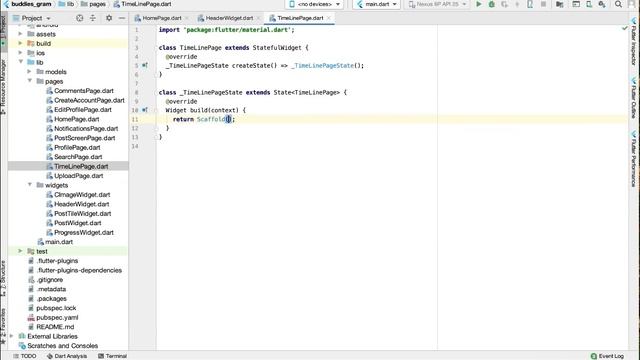Click the green analysis checkmark in editor corner
The image size is (640, 360).
(624, 28)
